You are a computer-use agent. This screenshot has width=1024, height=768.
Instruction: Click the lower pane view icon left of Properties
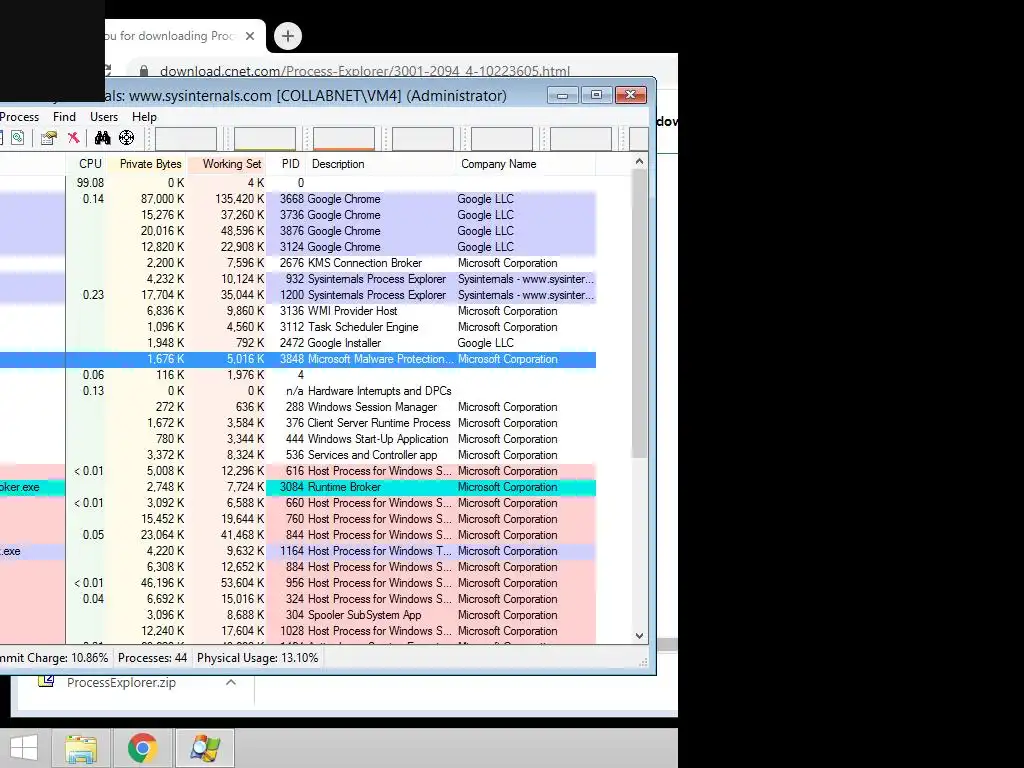pos(18,138)
